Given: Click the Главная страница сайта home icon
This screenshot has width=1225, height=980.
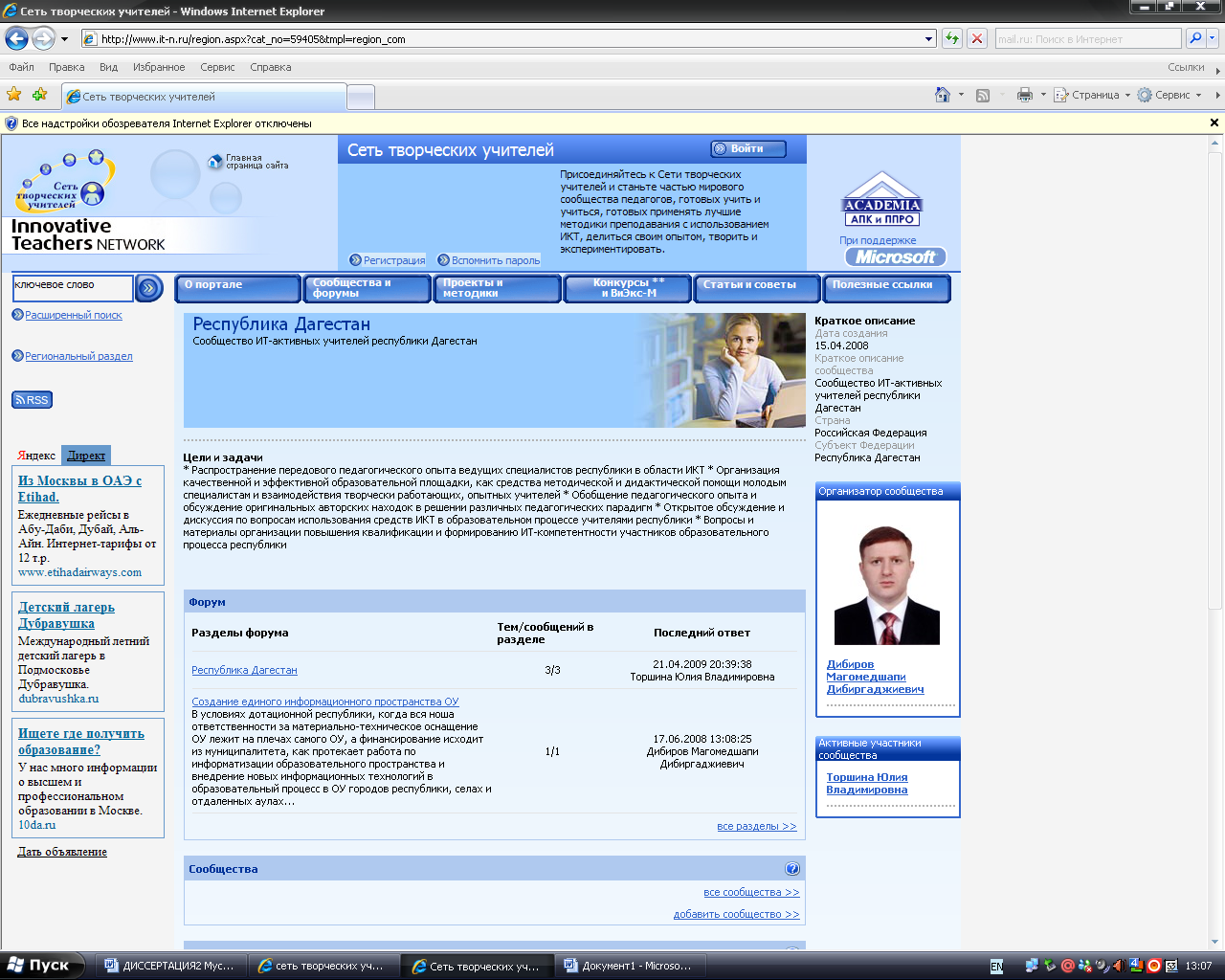Looking at the screenshot, I should click(x=214, y=162).
